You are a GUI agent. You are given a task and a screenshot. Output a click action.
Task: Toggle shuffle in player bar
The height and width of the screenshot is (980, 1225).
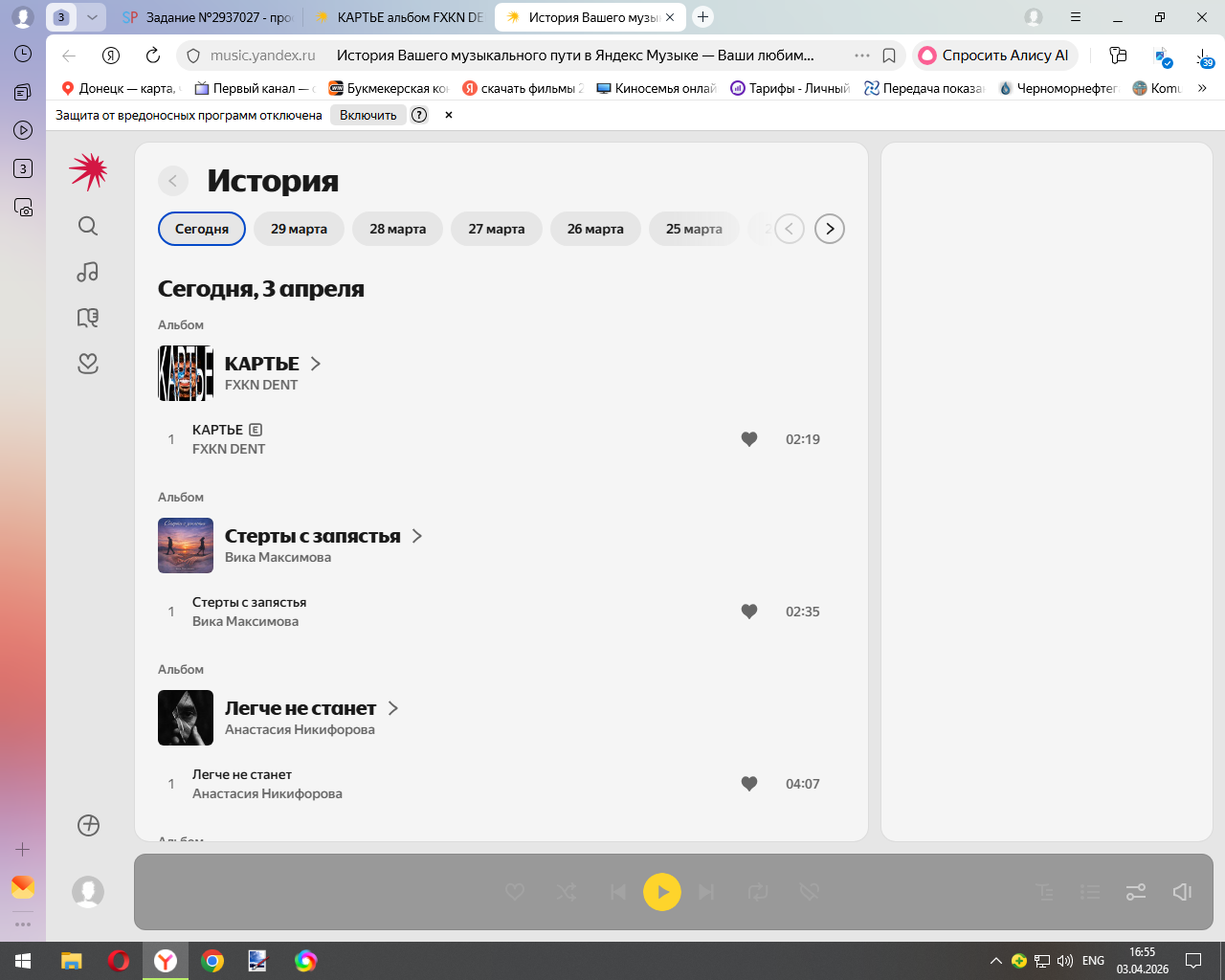pyautogui.click(x=566, y=892)
